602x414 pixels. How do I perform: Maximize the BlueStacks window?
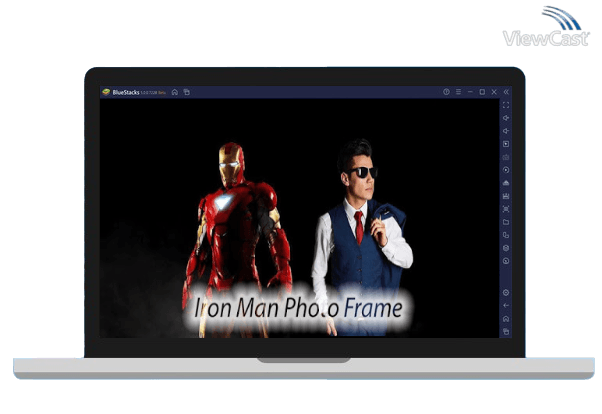pyautogui.click(x=482, y=92)
